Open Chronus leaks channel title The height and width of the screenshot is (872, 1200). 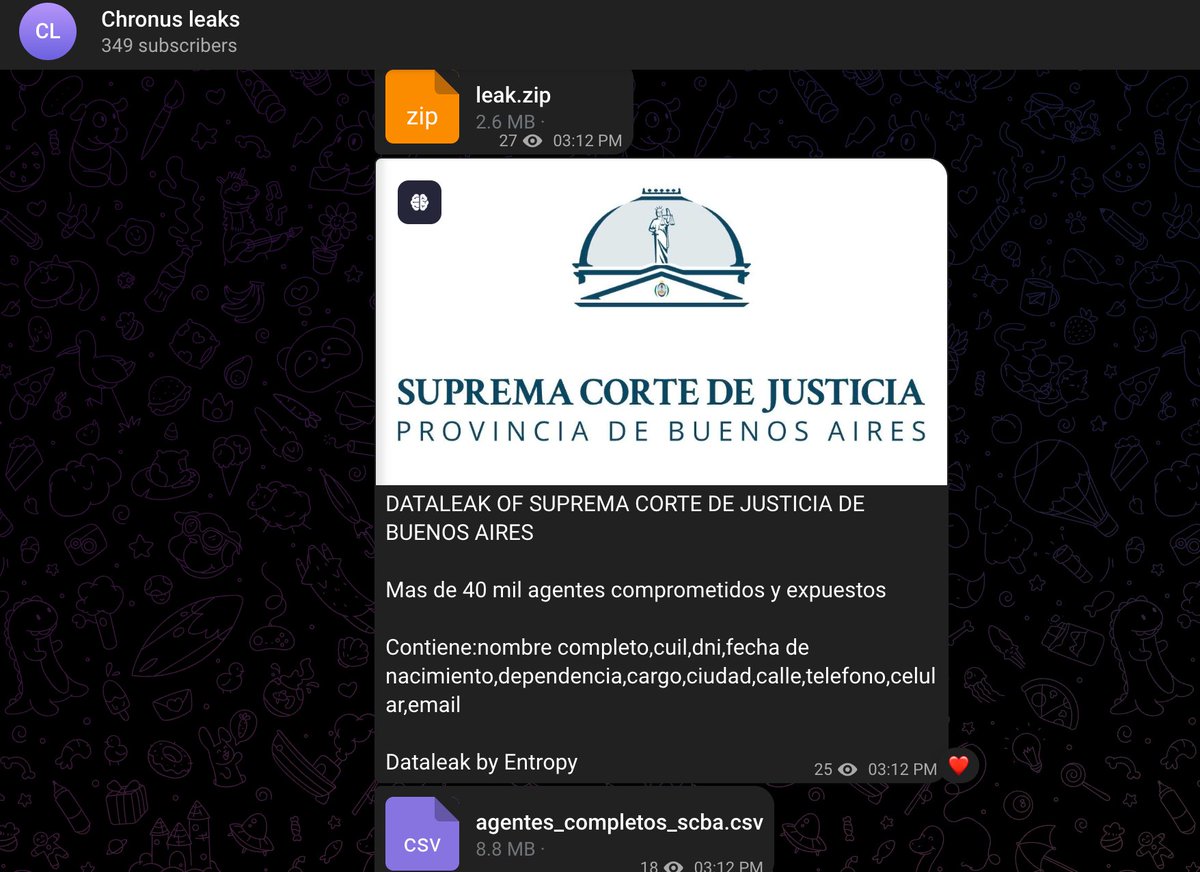[171, 19]
